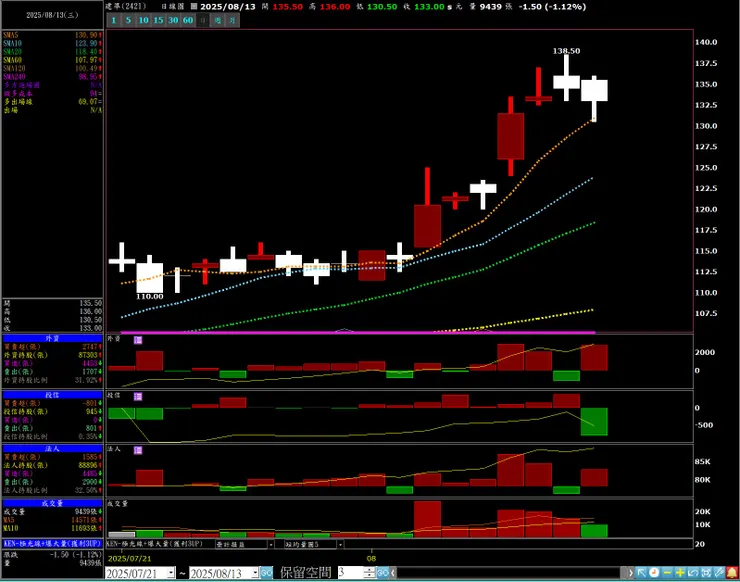
Task: Switch chart to 10-minute timeframe
Action: pos(143,20)
